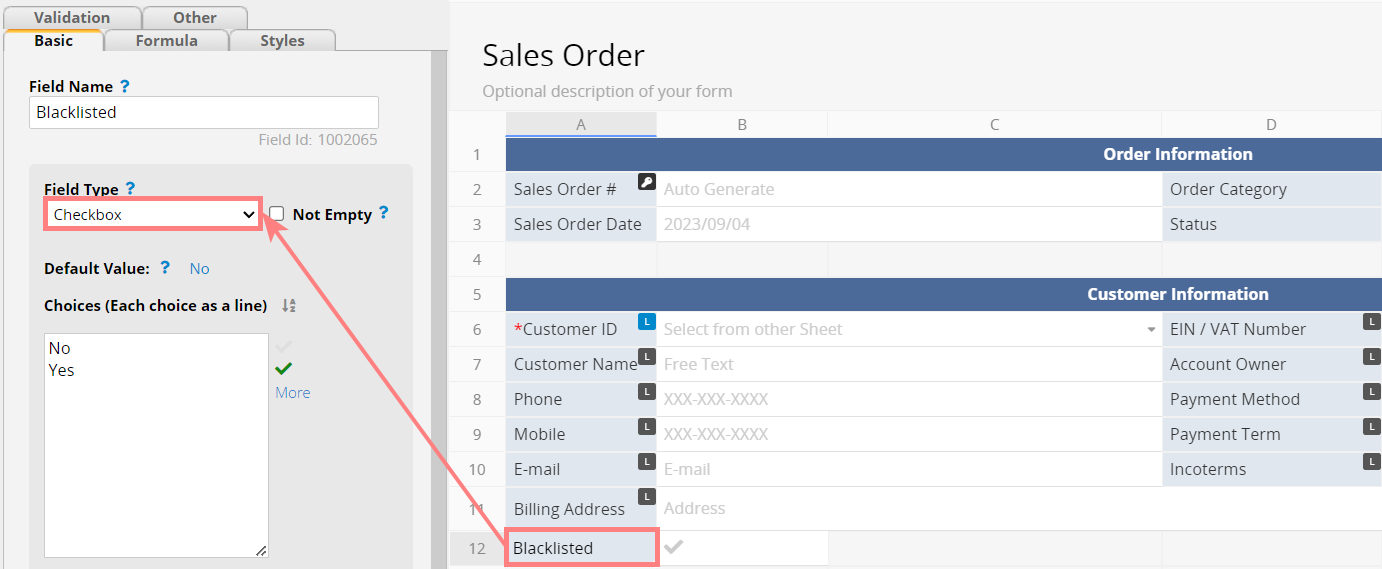This screenshot has width=1382, height=569.
Task: Click the blue link icon on Customer ID
Action: [x=647, y=321]
